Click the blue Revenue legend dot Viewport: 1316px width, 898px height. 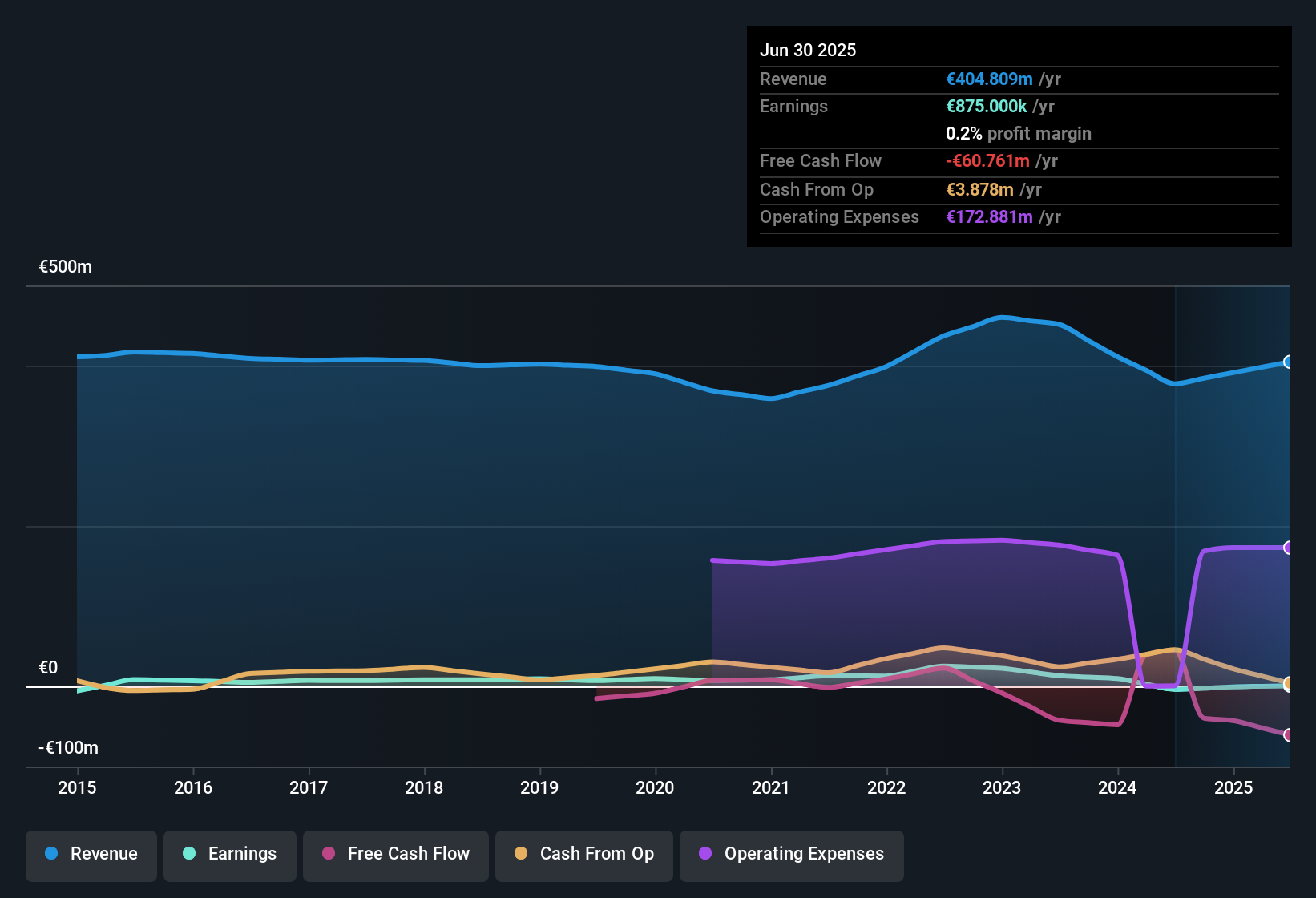point(51,854)
